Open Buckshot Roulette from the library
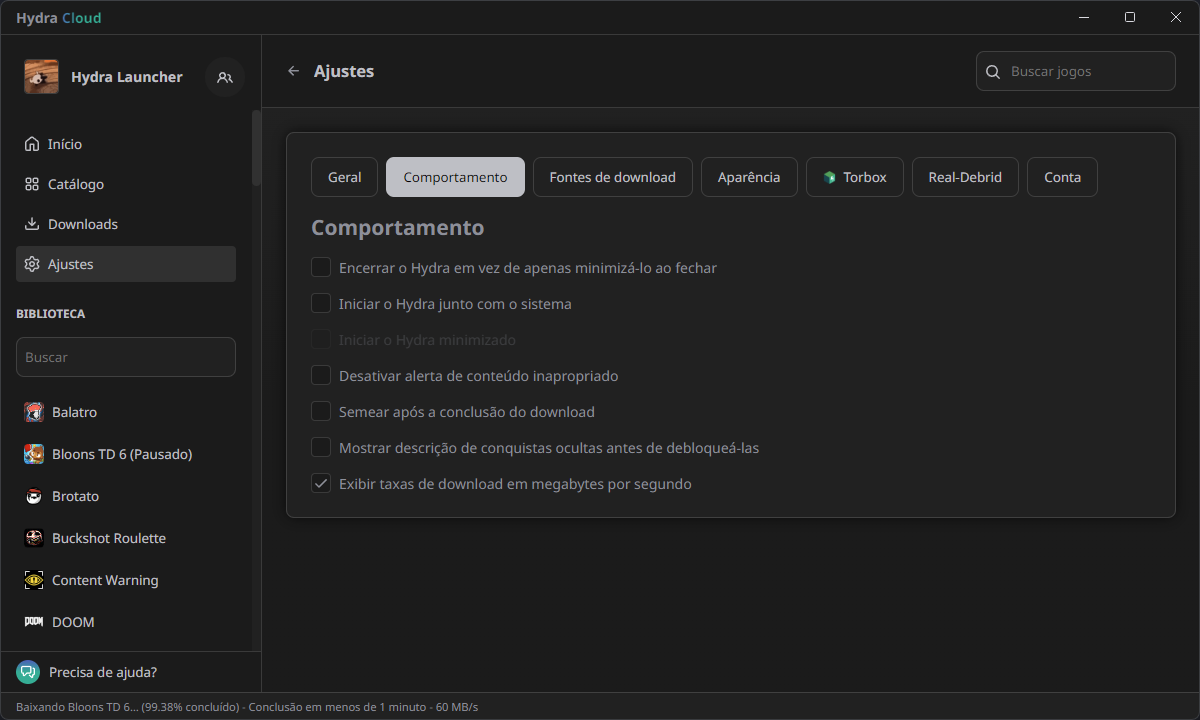1200x720 pixels. point(108,538)
